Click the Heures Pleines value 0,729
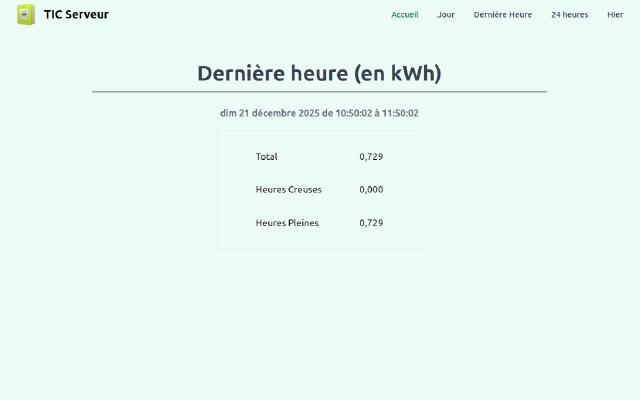 (371, 223)
